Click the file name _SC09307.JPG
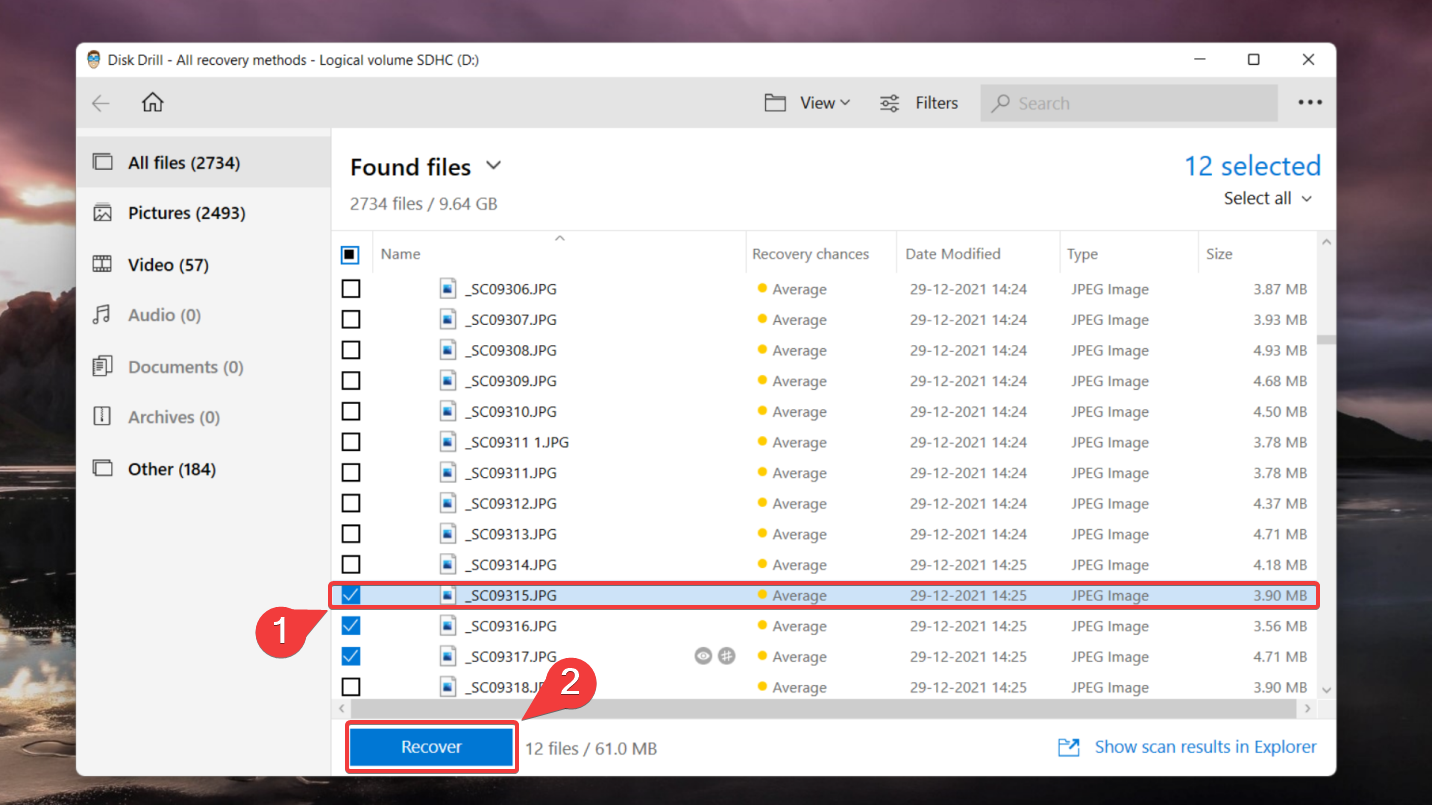Image resolution: width=1432 pixels, height=805 pixels. [x=511, y=320]
